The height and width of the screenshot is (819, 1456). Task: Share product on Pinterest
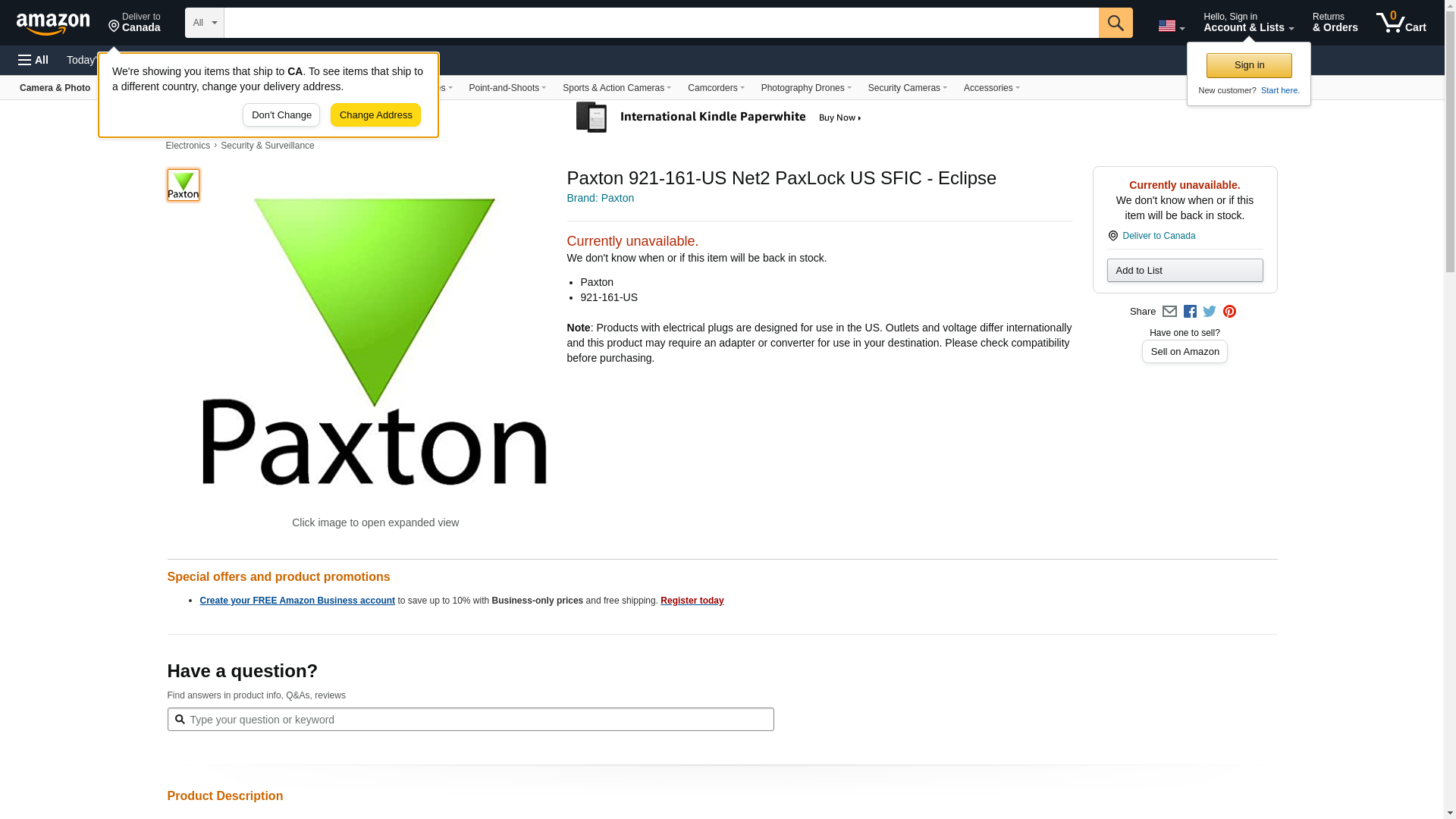click(1229, 312)
